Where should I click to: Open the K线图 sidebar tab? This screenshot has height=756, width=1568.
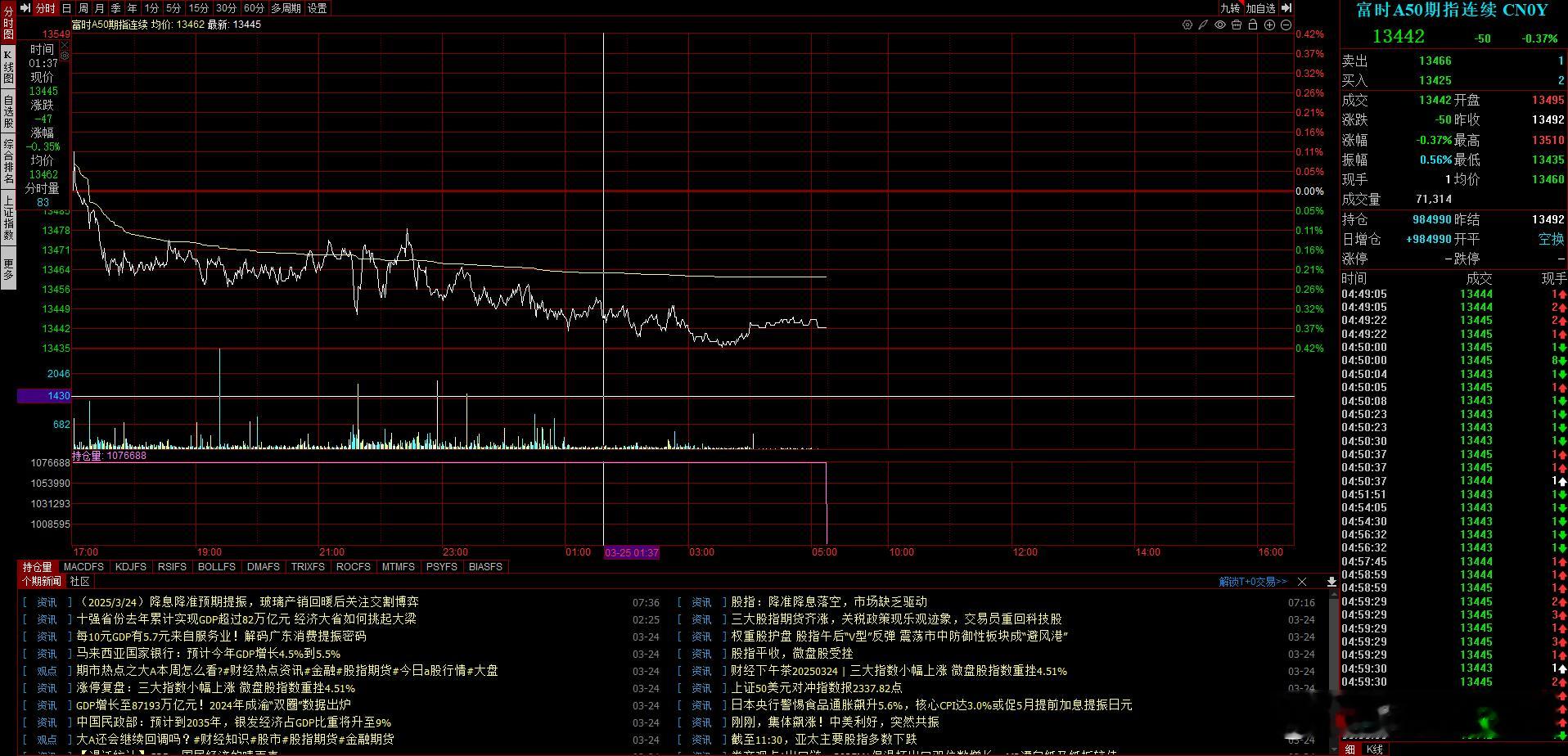click(8, 67)
